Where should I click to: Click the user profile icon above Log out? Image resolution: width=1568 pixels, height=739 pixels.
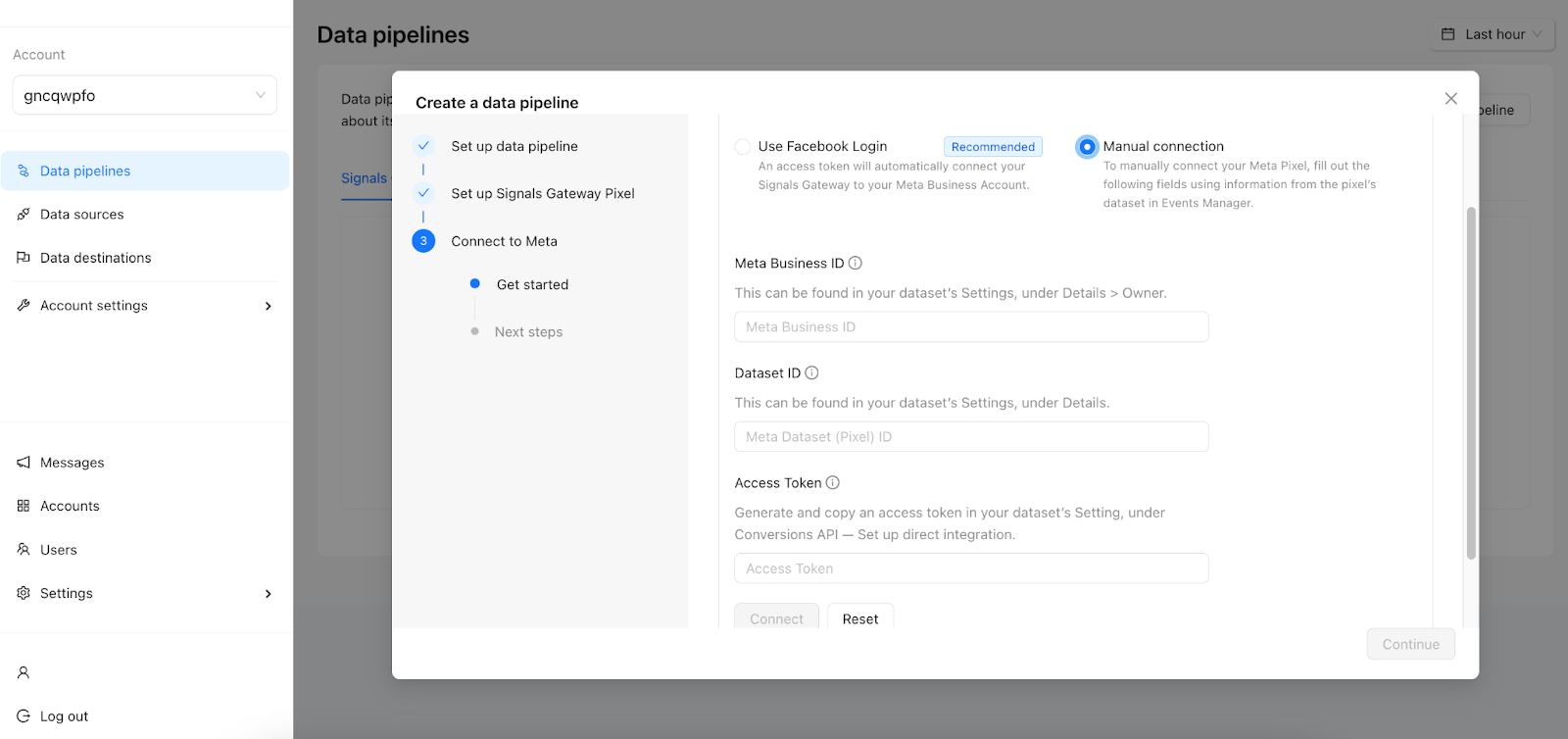point(24,672)
